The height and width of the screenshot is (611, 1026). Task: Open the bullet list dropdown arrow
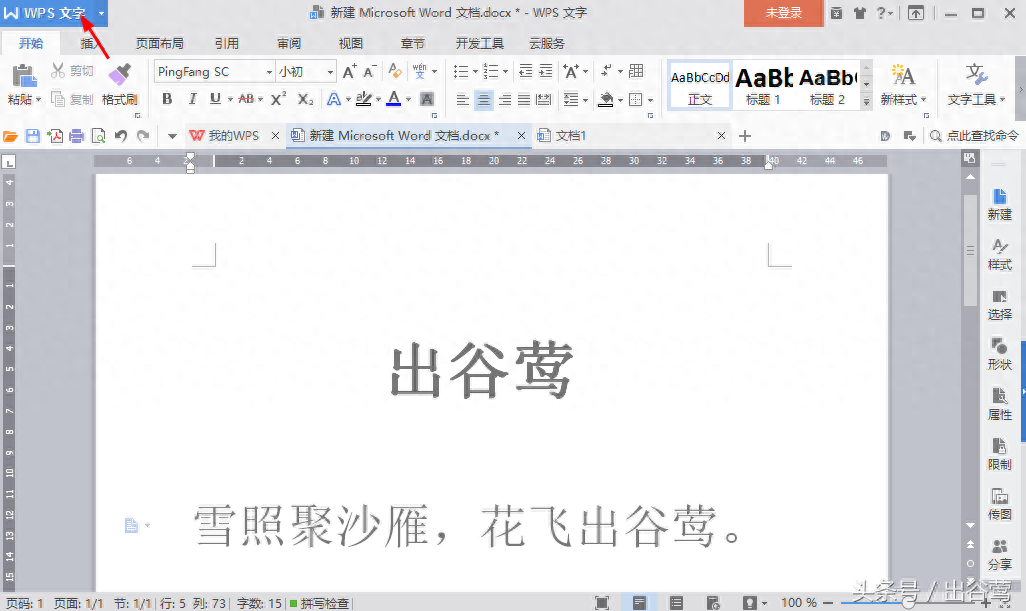[475, 71]
